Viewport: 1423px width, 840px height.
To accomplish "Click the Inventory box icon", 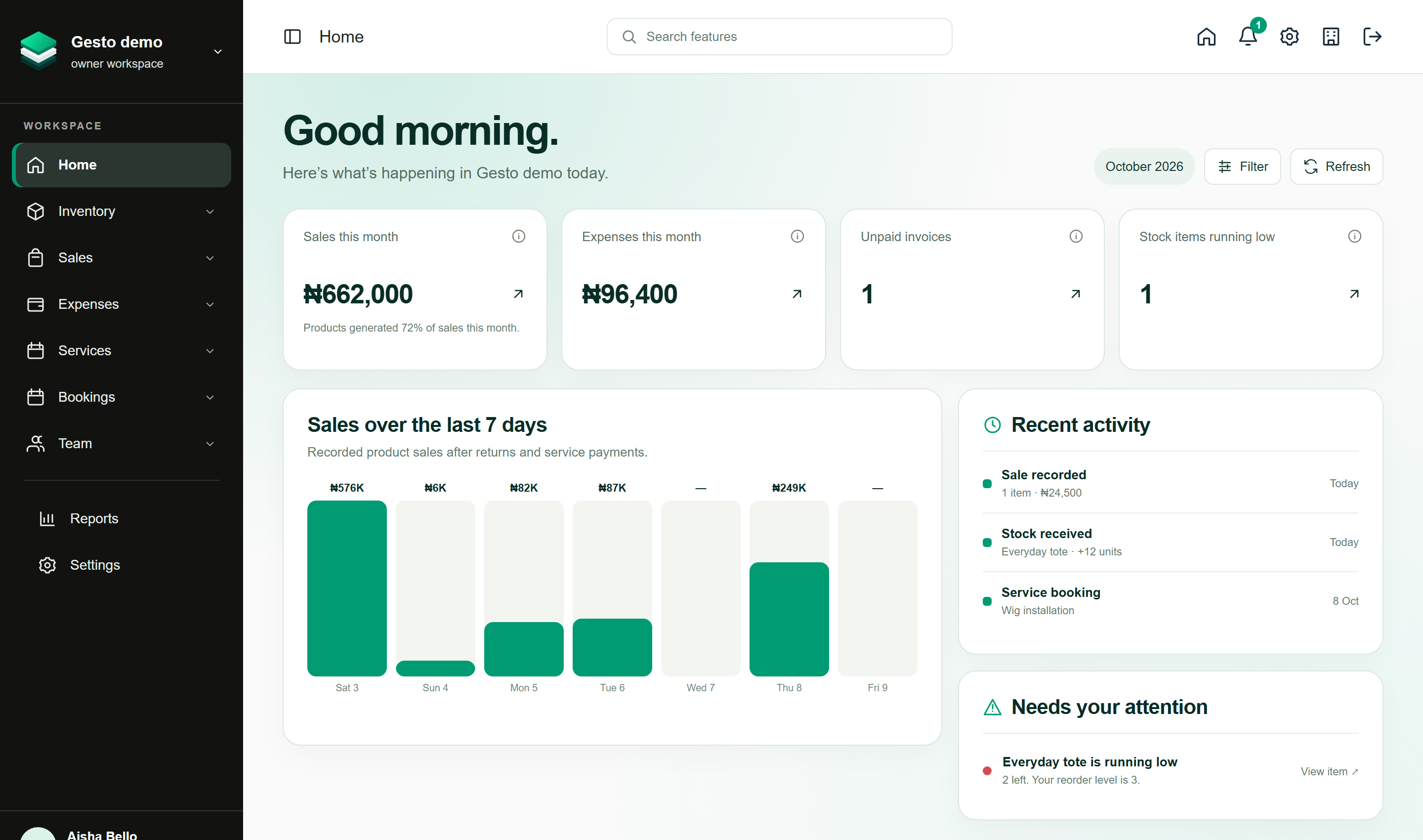I will click(x=36, y=211).
